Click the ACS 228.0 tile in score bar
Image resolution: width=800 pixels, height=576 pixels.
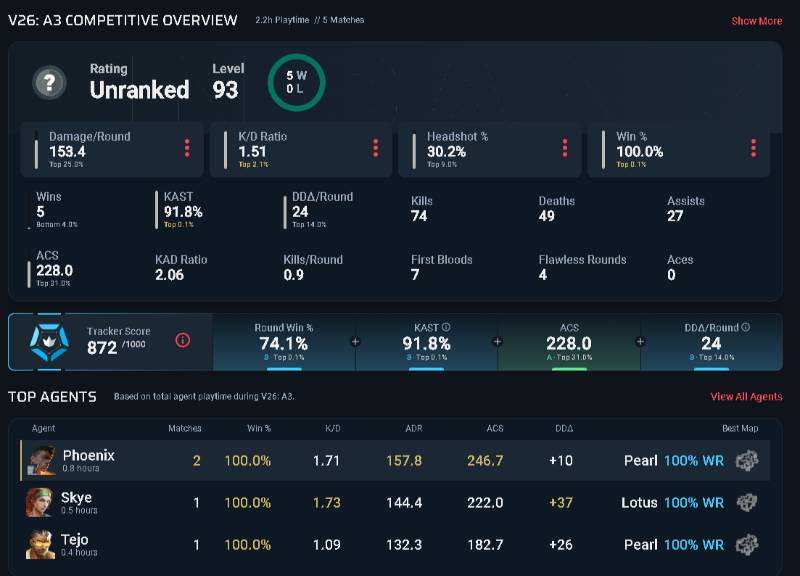tap(569, 342)
